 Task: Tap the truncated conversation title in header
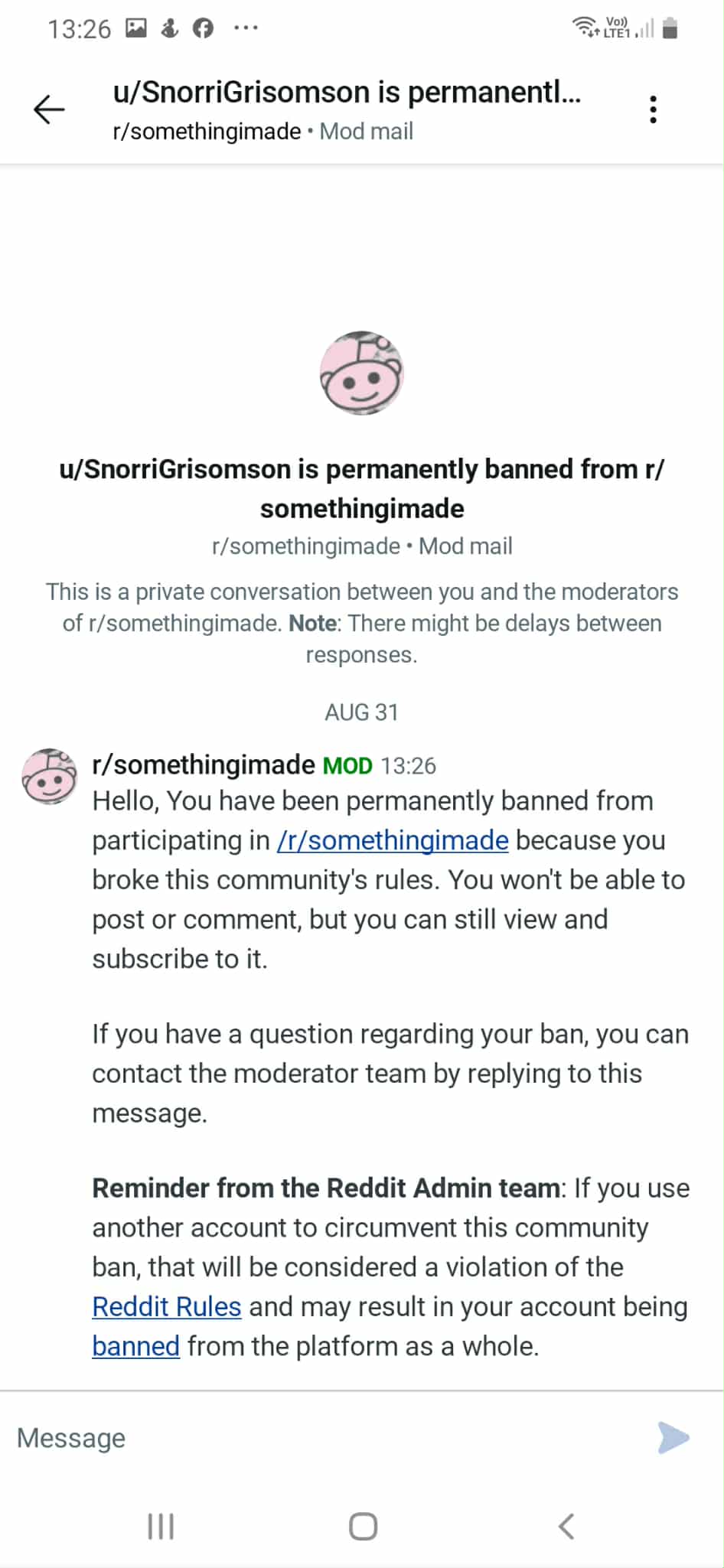click(x=347, y=93)
